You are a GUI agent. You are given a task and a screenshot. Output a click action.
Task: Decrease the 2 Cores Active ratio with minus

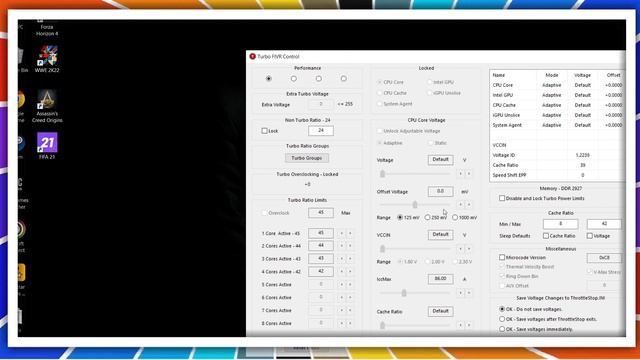(342, 246)
